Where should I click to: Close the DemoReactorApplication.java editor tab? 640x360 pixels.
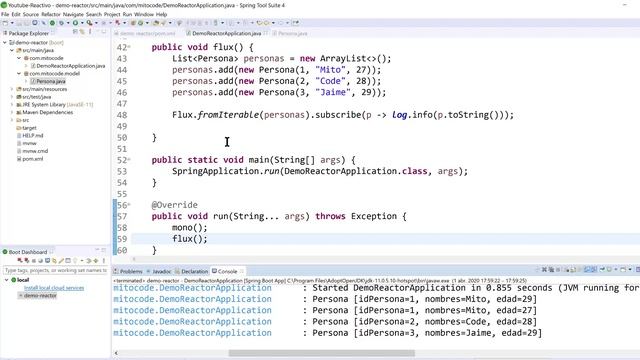tap(266, 33)
